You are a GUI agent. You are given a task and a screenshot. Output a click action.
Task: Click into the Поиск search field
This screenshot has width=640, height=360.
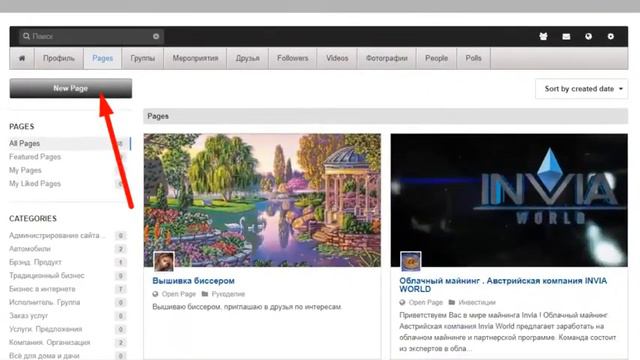coord(91,36)
